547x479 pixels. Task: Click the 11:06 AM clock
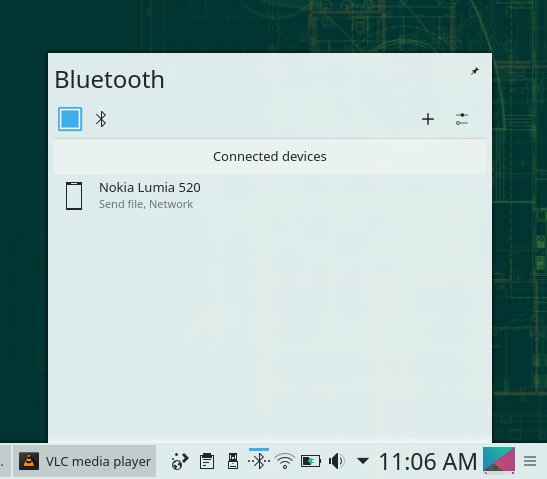coord(428,462)
